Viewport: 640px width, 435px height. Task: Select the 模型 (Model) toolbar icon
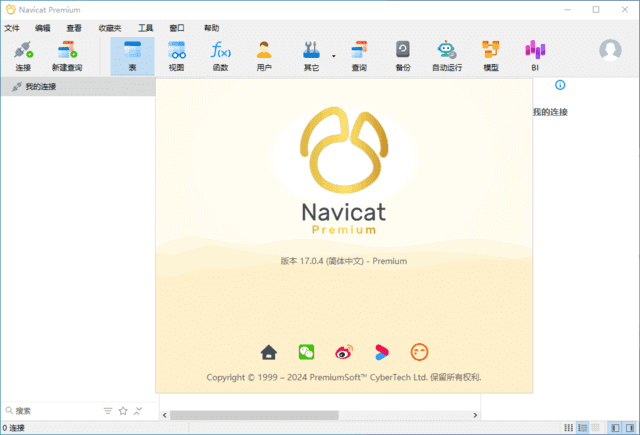pyautogui.click(x=491, y=55)
